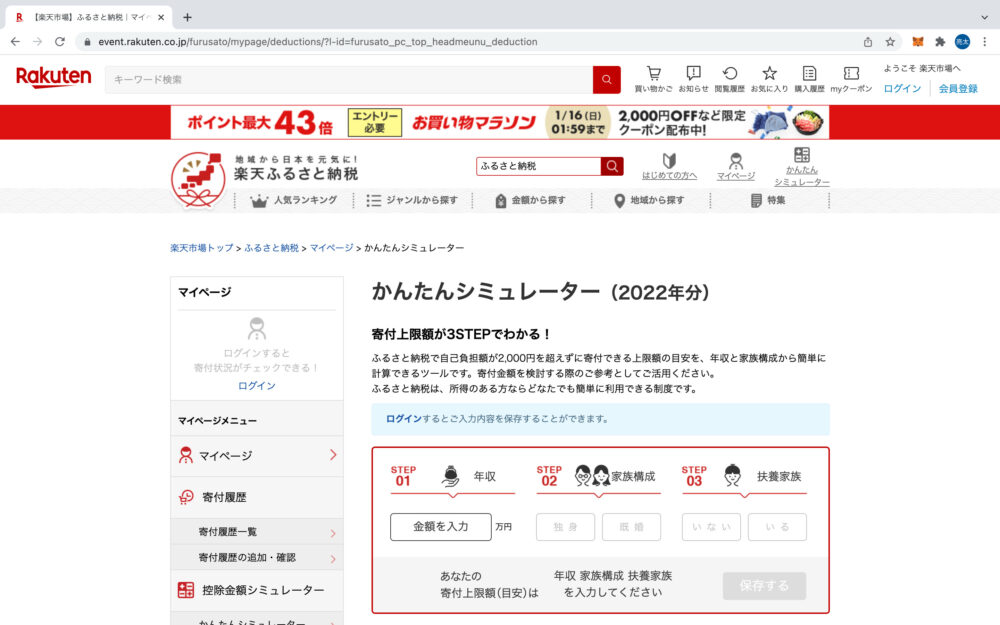Viewport: 1000px width, 625px height.
Task: Open the Chrome profile avatar
Action: [x=962, y=41]
